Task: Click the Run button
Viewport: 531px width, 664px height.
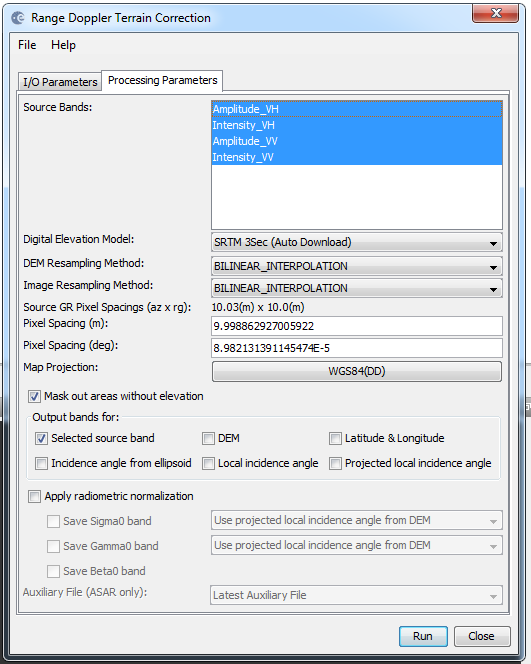Action: pos(423,636)
